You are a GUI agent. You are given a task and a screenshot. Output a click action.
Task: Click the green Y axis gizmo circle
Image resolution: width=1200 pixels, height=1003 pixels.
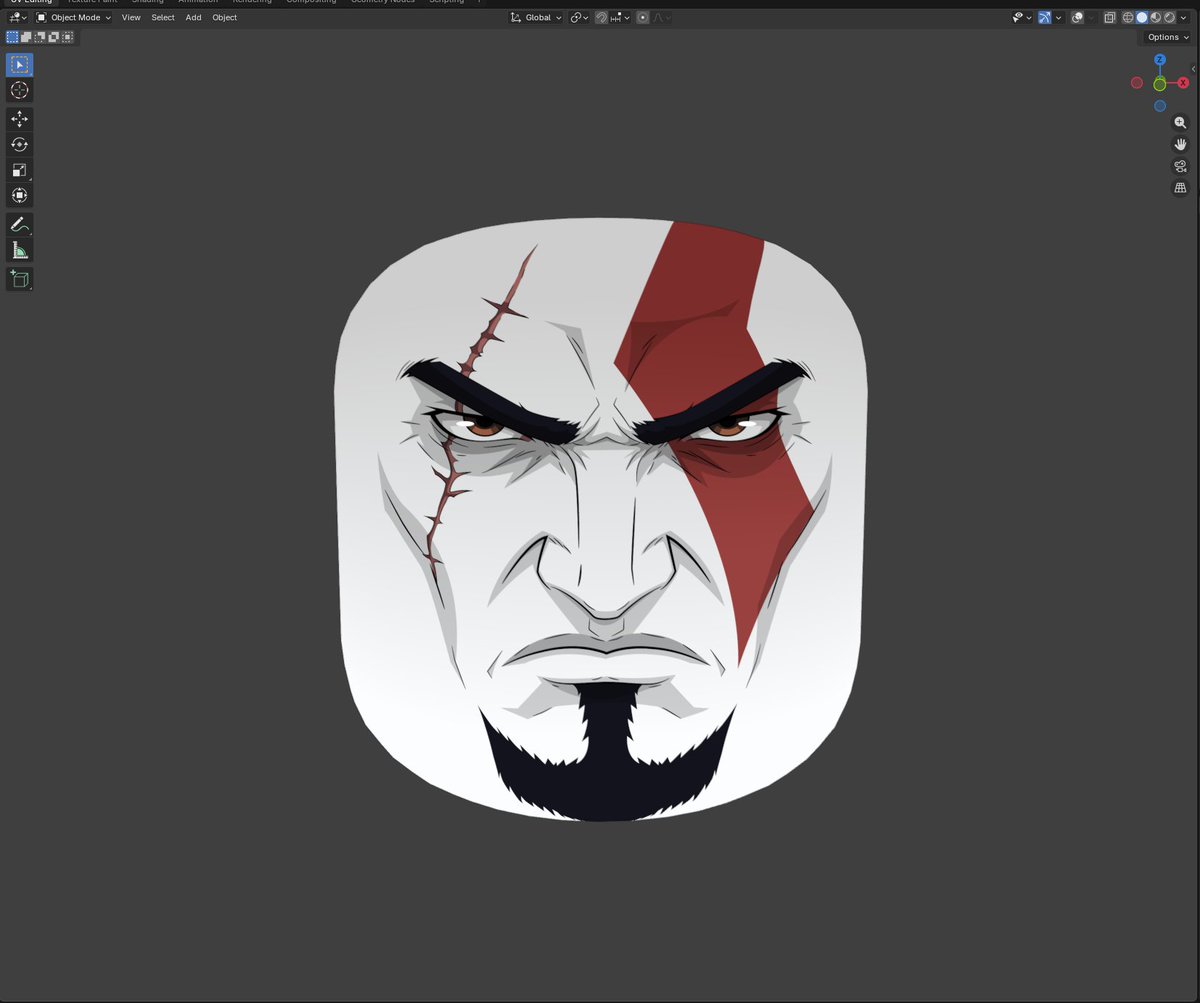tap(1160, 84)
